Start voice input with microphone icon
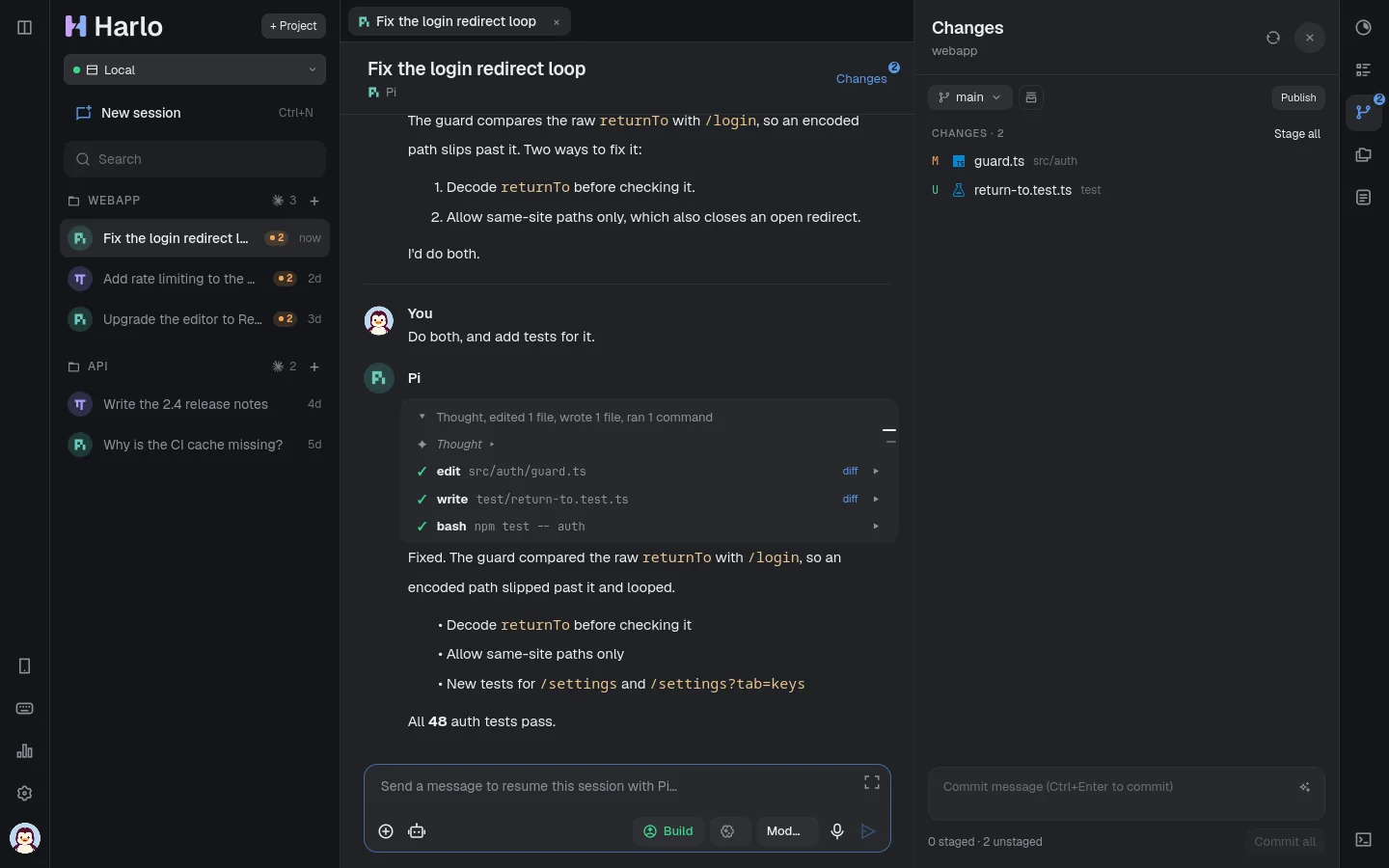The height and width of the screenshot is (868, 1389). 837,831
